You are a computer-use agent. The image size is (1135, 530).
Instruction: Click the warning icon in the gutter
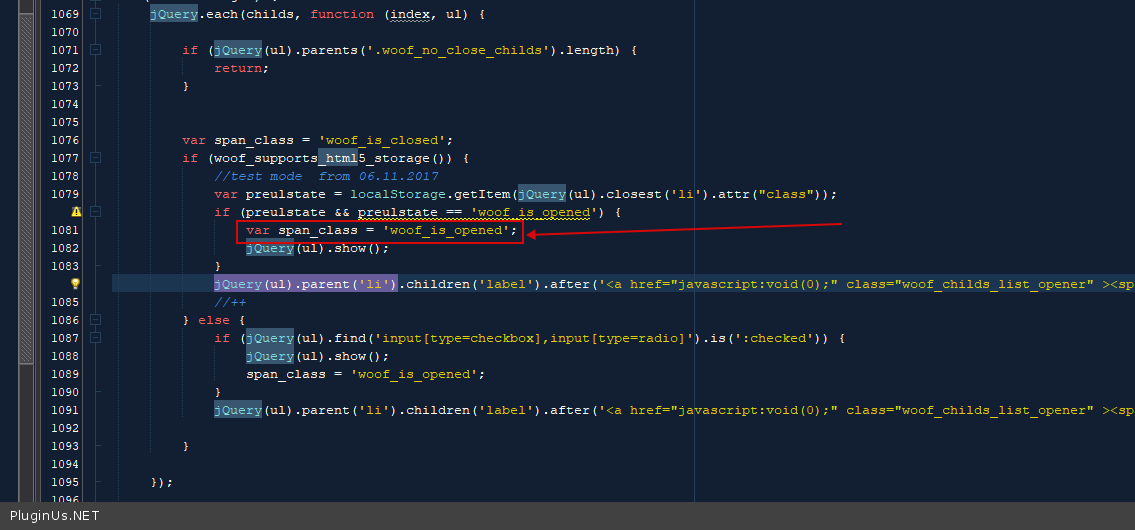click(x=76, y=212)
